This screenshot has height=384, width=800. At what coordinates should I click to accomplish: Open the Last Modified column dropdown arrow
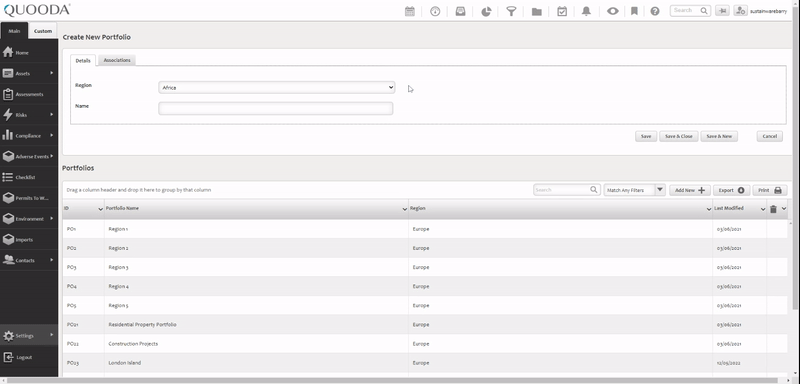tap(763, 209)
